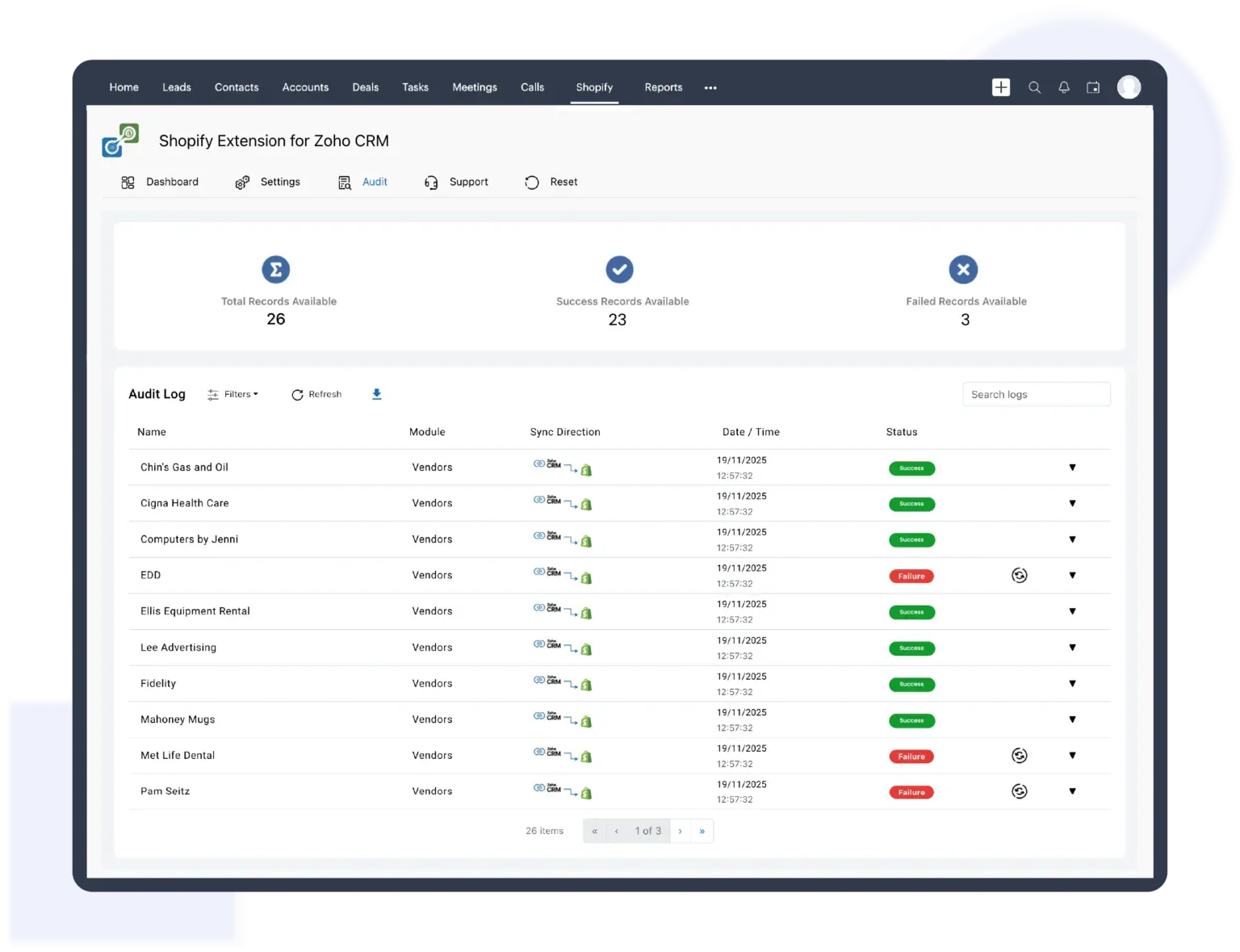Open the Deals module tab
Viewport: 1240px width, 952px height.
click(365, 87)
